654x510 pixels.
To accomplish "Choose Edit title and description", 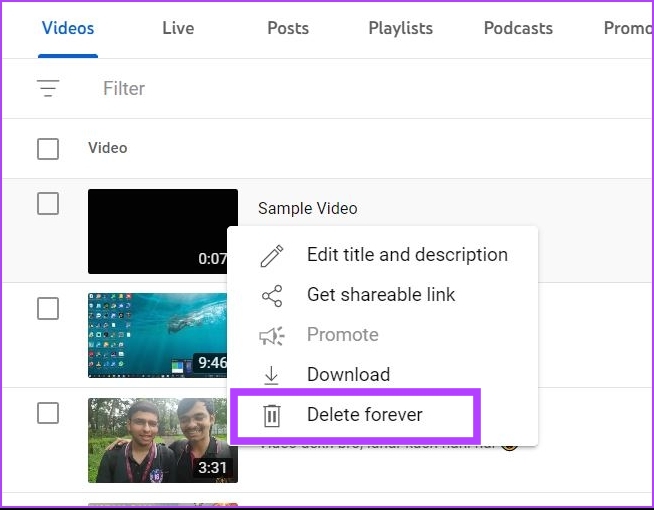I will (x=407, y=255).
